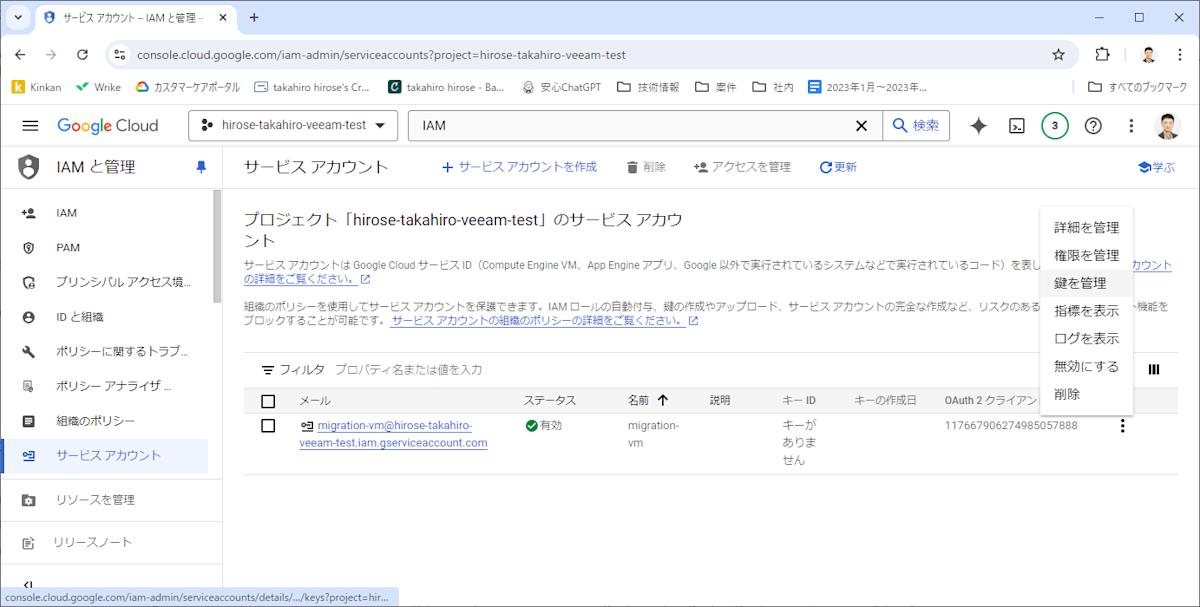
Task: Open actions menu for migration-vm row
Action: pos(1122,426)
